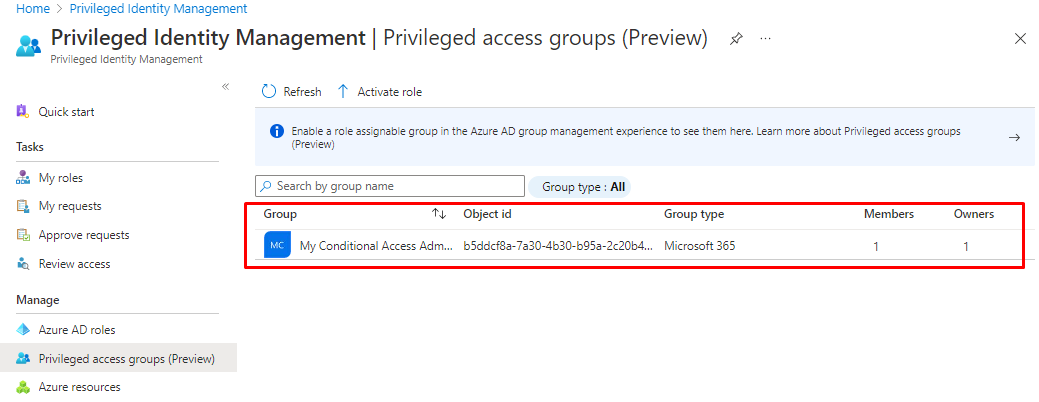Pin this blade using the pin icon
Screen dimensions: 1039x402
point(736,39)
